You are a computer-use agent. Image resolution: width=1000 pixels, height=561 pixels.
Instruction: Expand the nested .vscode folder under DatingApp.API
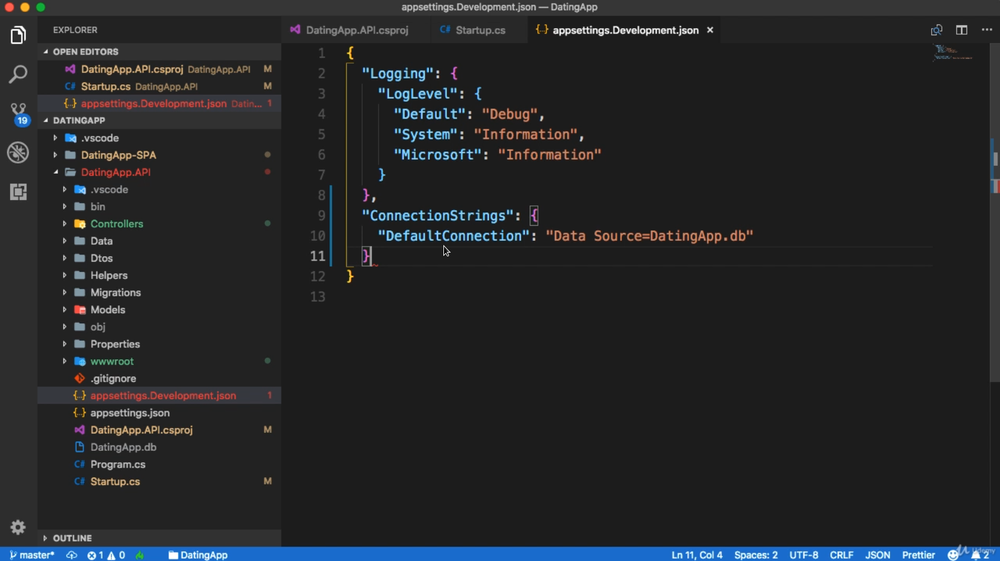coord(159,189)
